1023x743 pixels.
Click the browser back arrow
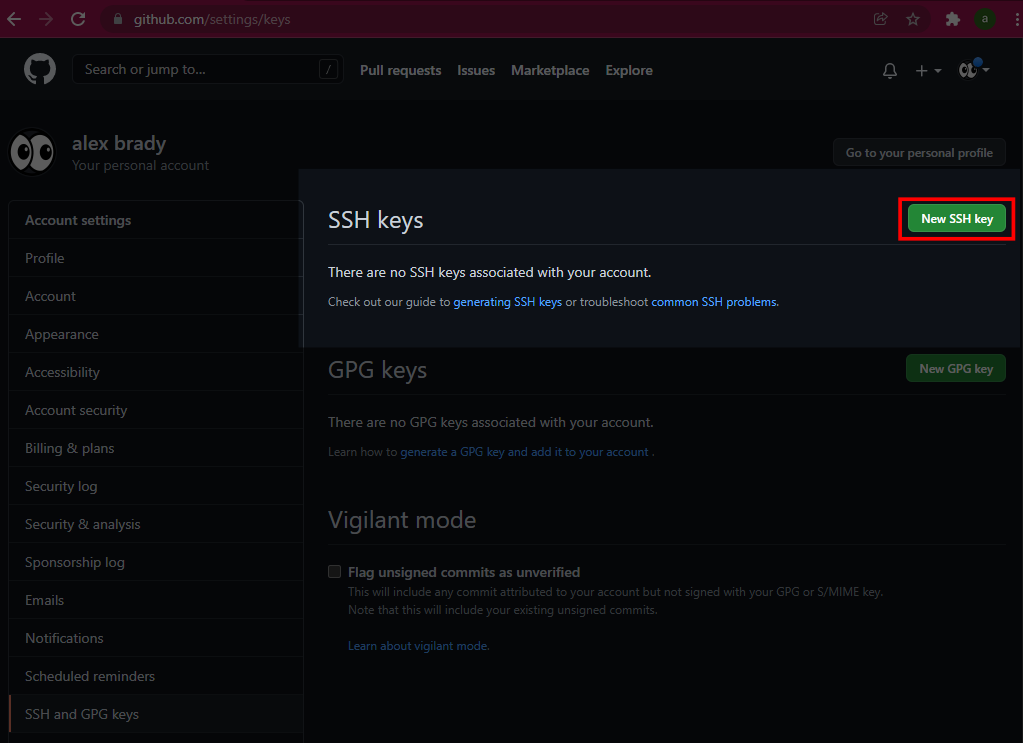[14, 19]
